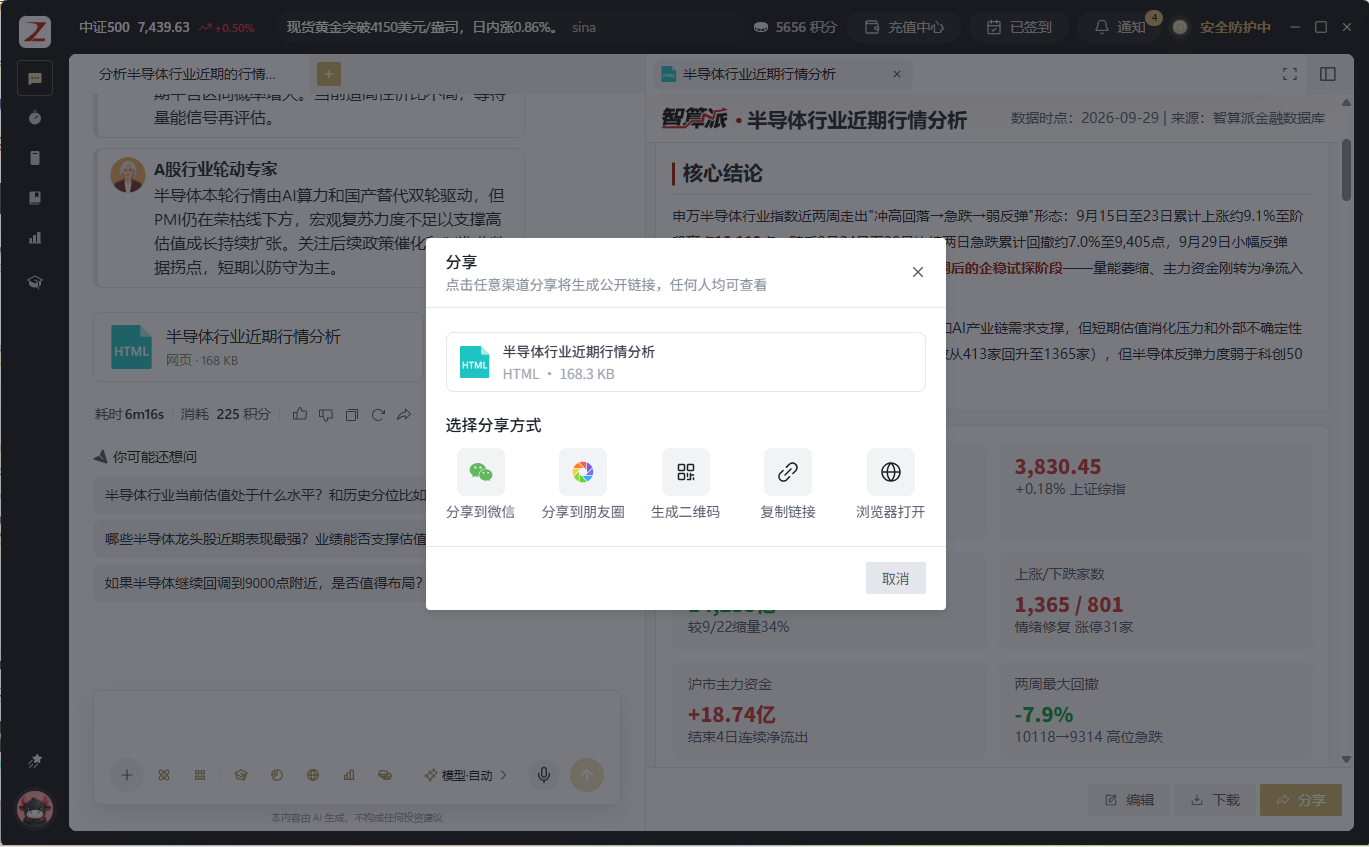Close the 分享 dialog with X
1369x847 pixels.
click(x=918, y=272)
